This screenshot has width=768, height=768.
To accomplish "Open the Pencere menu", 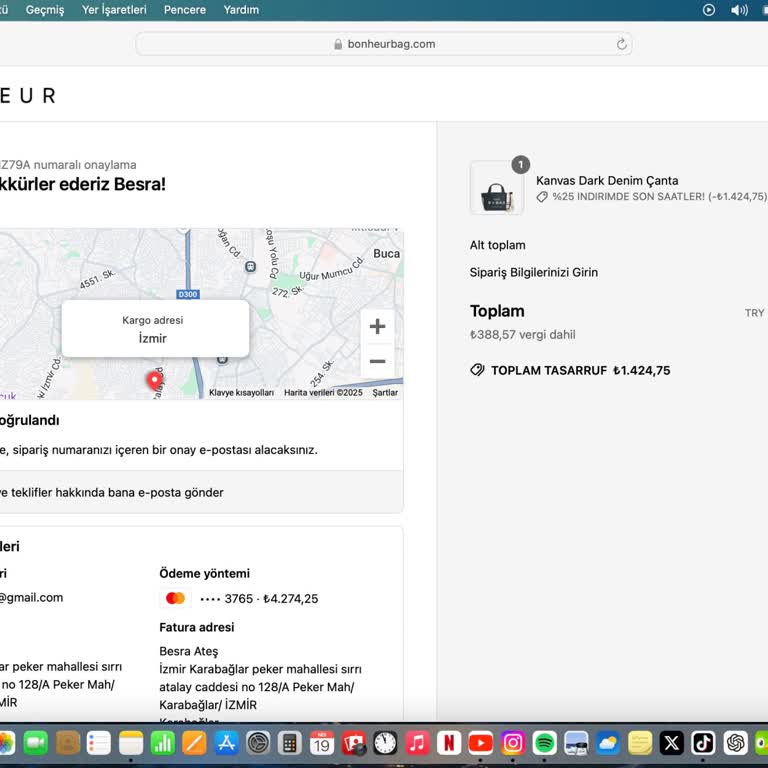I will point(185,10).
